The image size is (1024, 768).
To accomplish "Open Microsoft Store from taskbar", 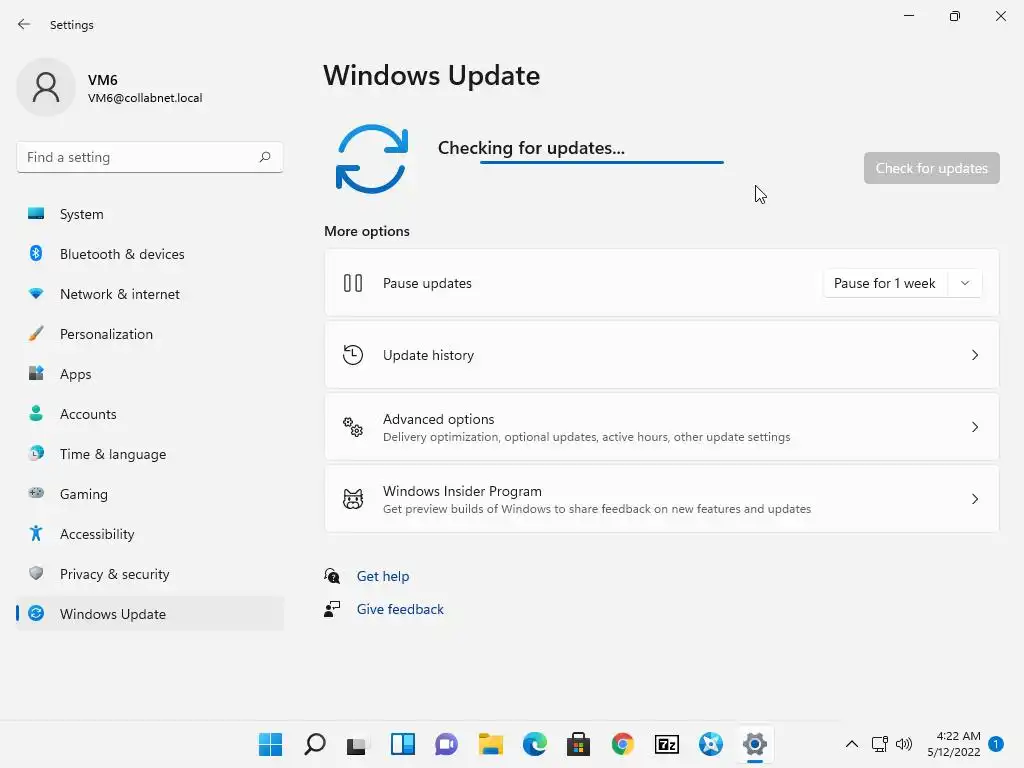I will [x=578, y=744].
